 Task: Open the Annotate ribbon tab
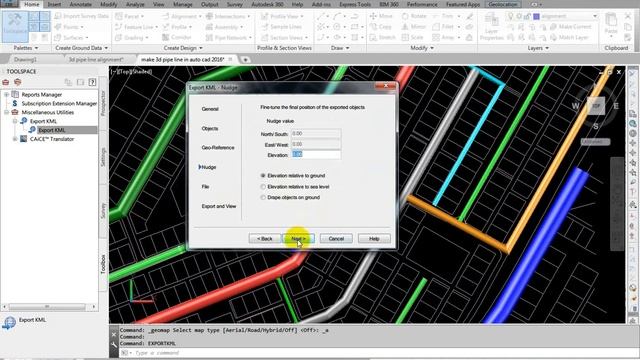click(x=80, y=4)
